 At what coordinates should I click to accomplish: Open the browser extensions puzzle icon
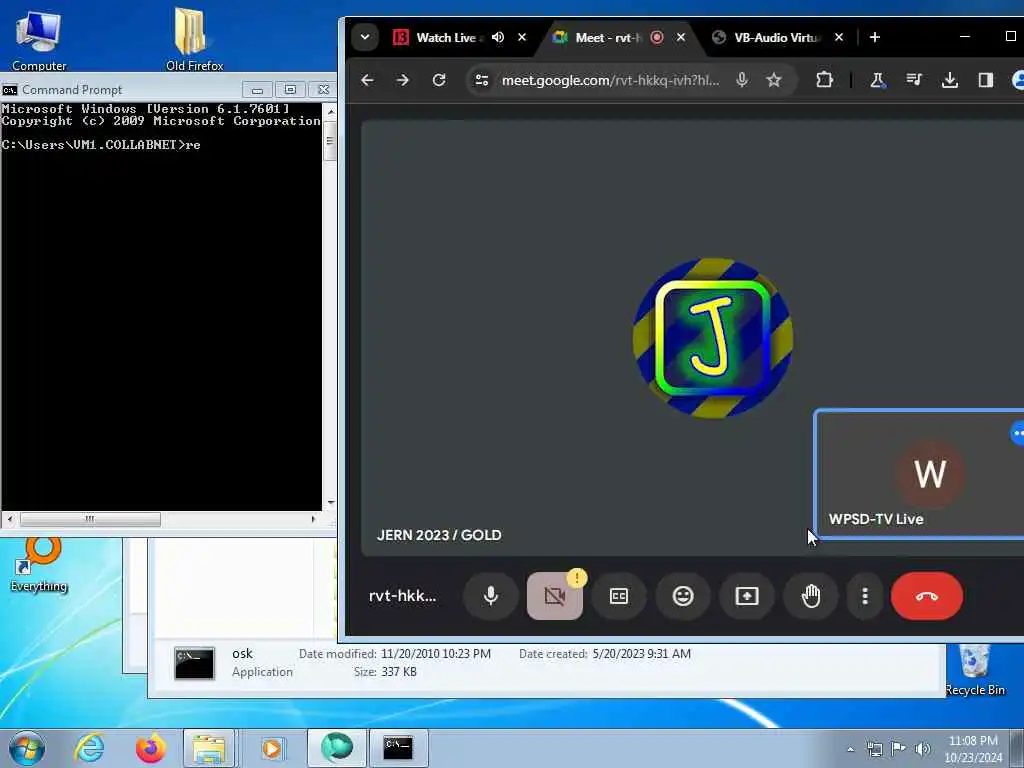(825, 80)
